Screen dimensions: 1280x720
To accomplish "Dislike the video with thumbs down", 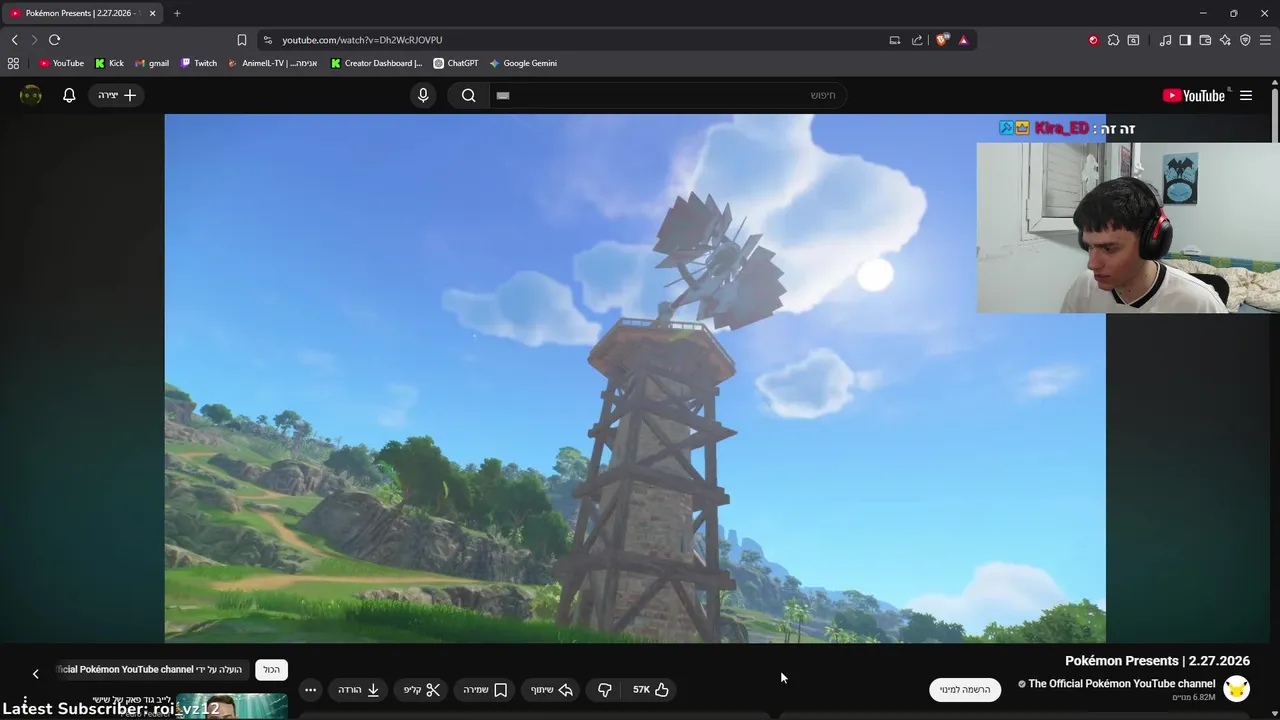I will point(604,690).
